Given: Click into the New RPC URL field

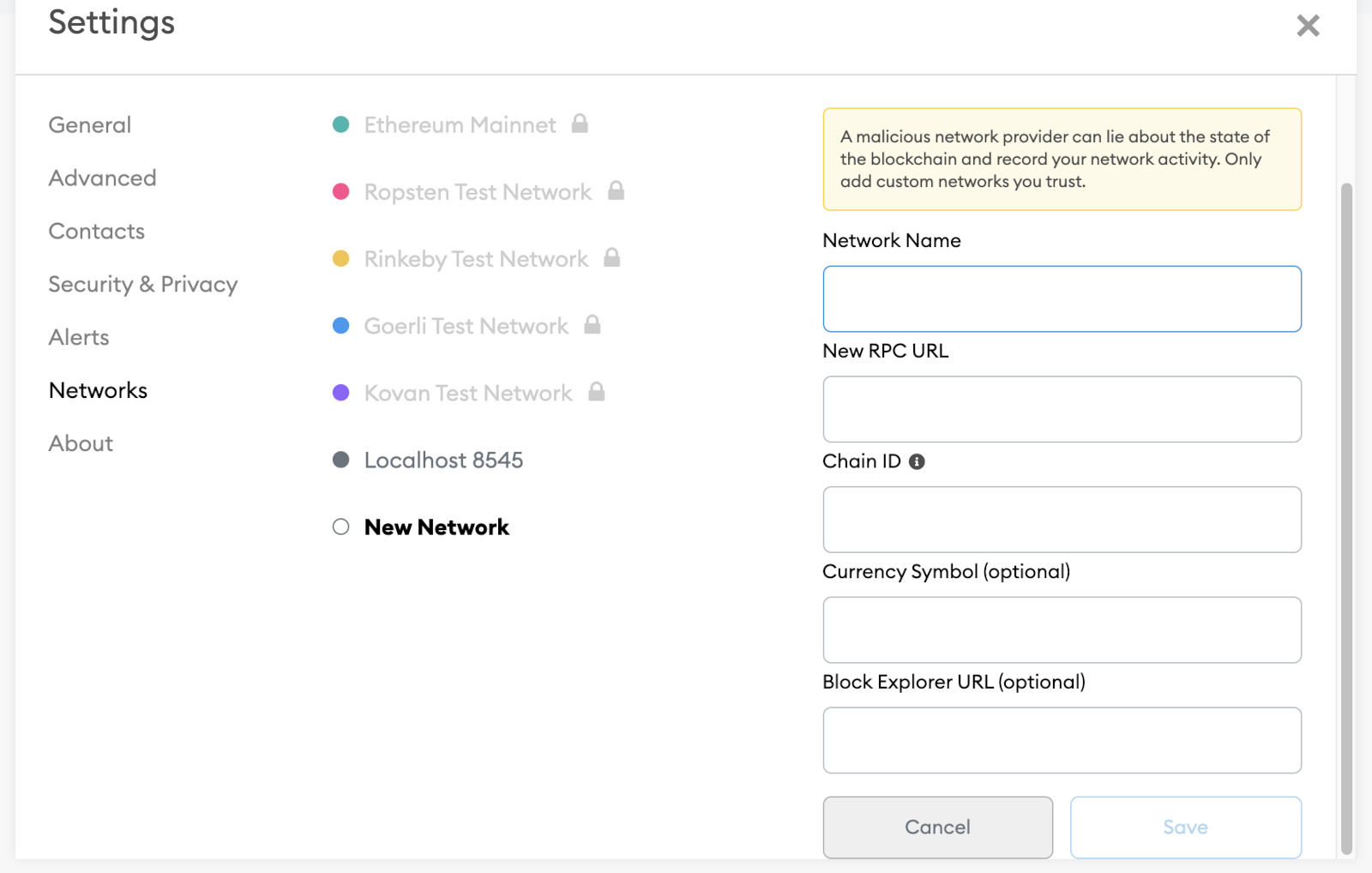Looking at the screenshot, I should pos(1062,409).
